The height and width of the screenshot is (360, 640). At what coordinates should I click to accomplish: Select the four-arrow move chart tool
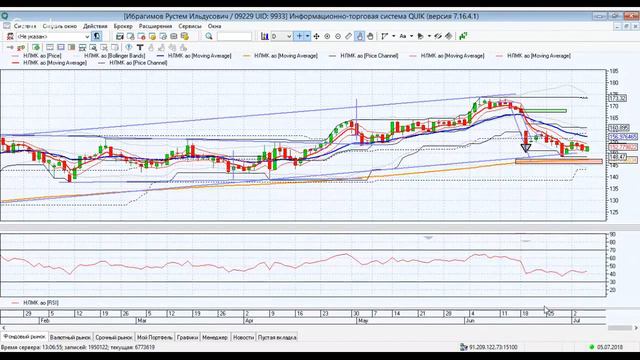coord(316,36)
